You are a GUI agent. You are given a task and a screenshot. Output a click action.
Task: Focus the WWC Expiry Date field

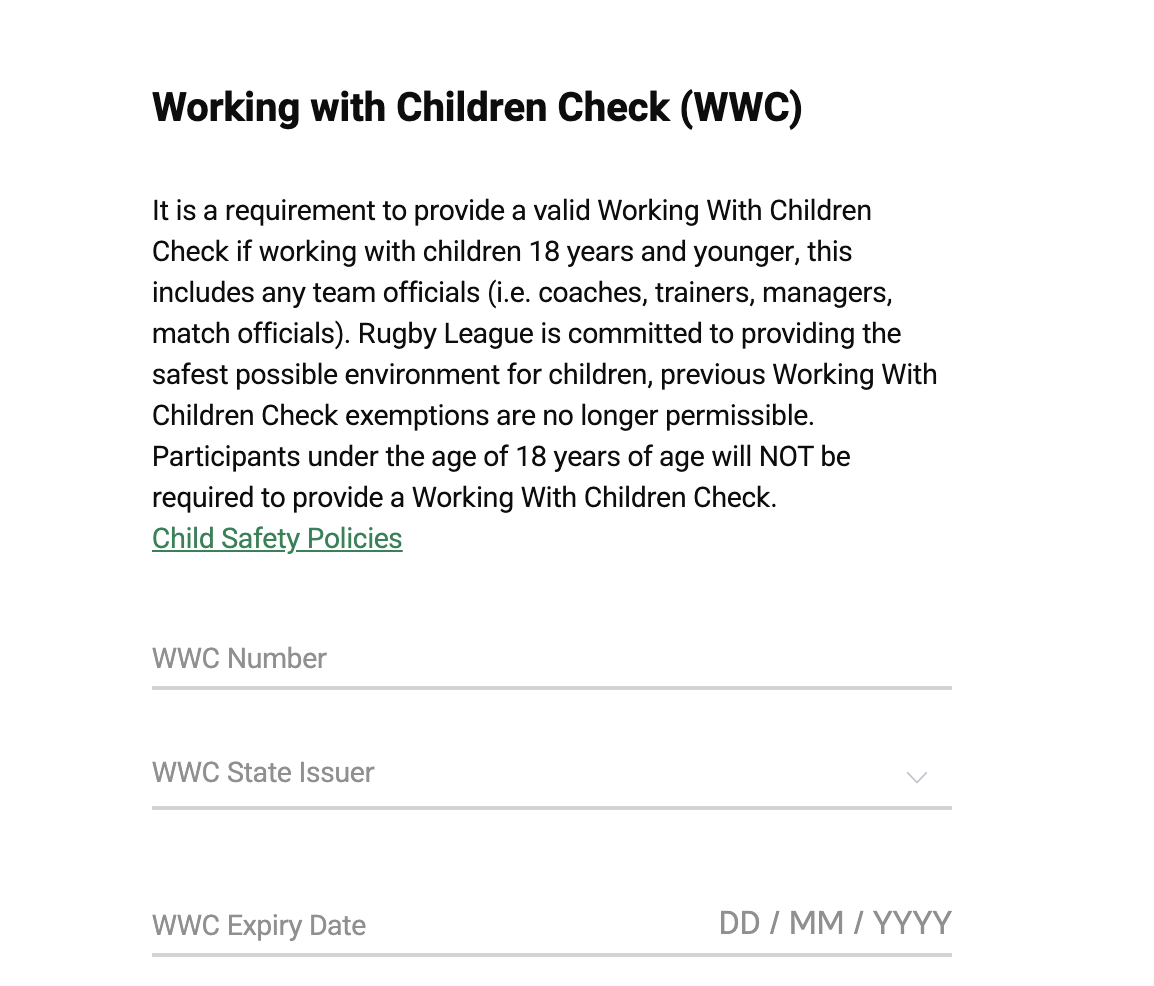pyautogui.click(x=551, y=925)
